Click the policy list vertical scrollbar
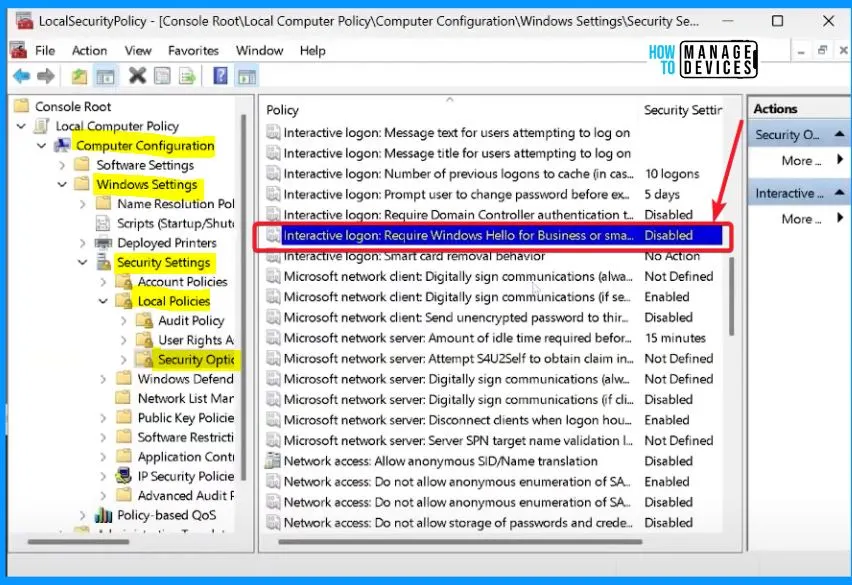 click(x=732, y=296)
